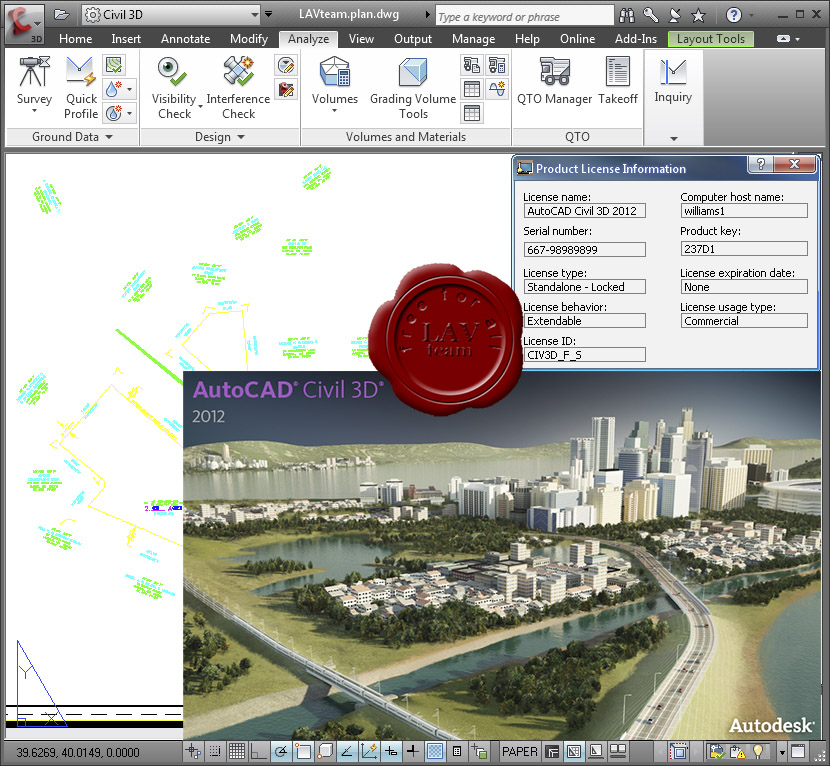Click the pencil edit icon next to Interference Check
830x766 pixels.
coord(286,65)
